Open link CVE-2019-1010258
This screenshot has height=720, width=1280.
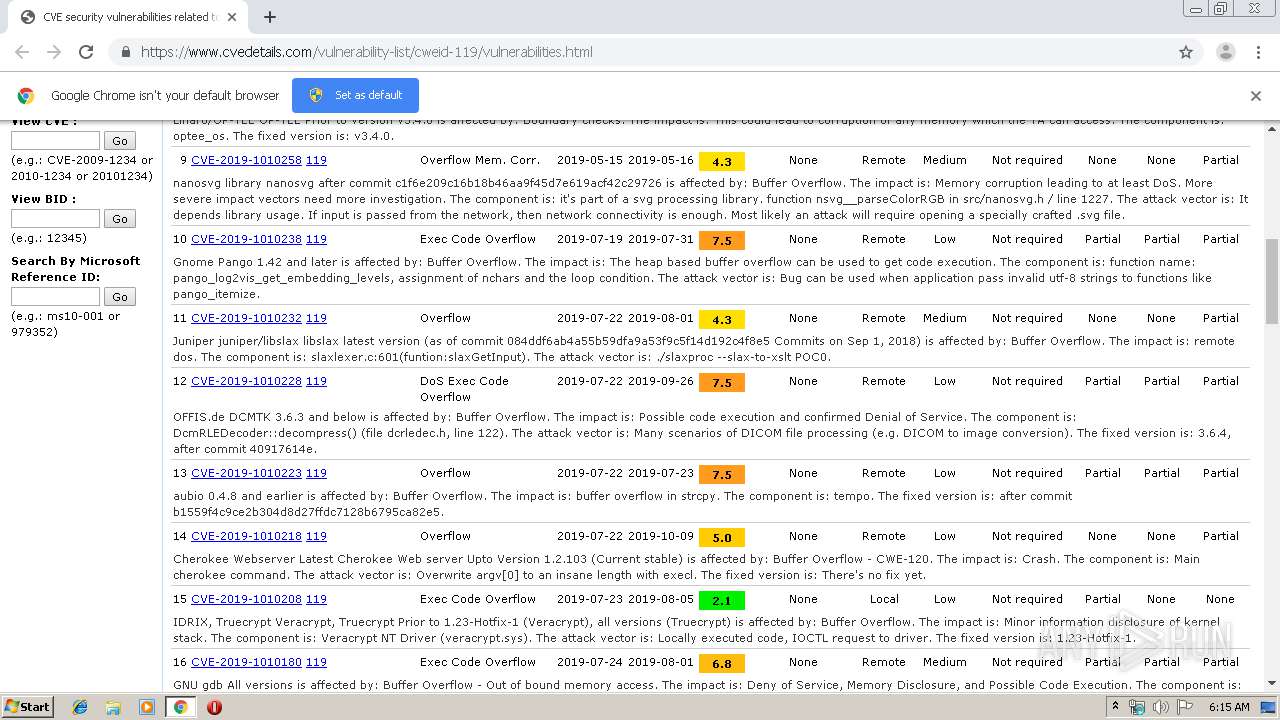[x=246, y=160]
